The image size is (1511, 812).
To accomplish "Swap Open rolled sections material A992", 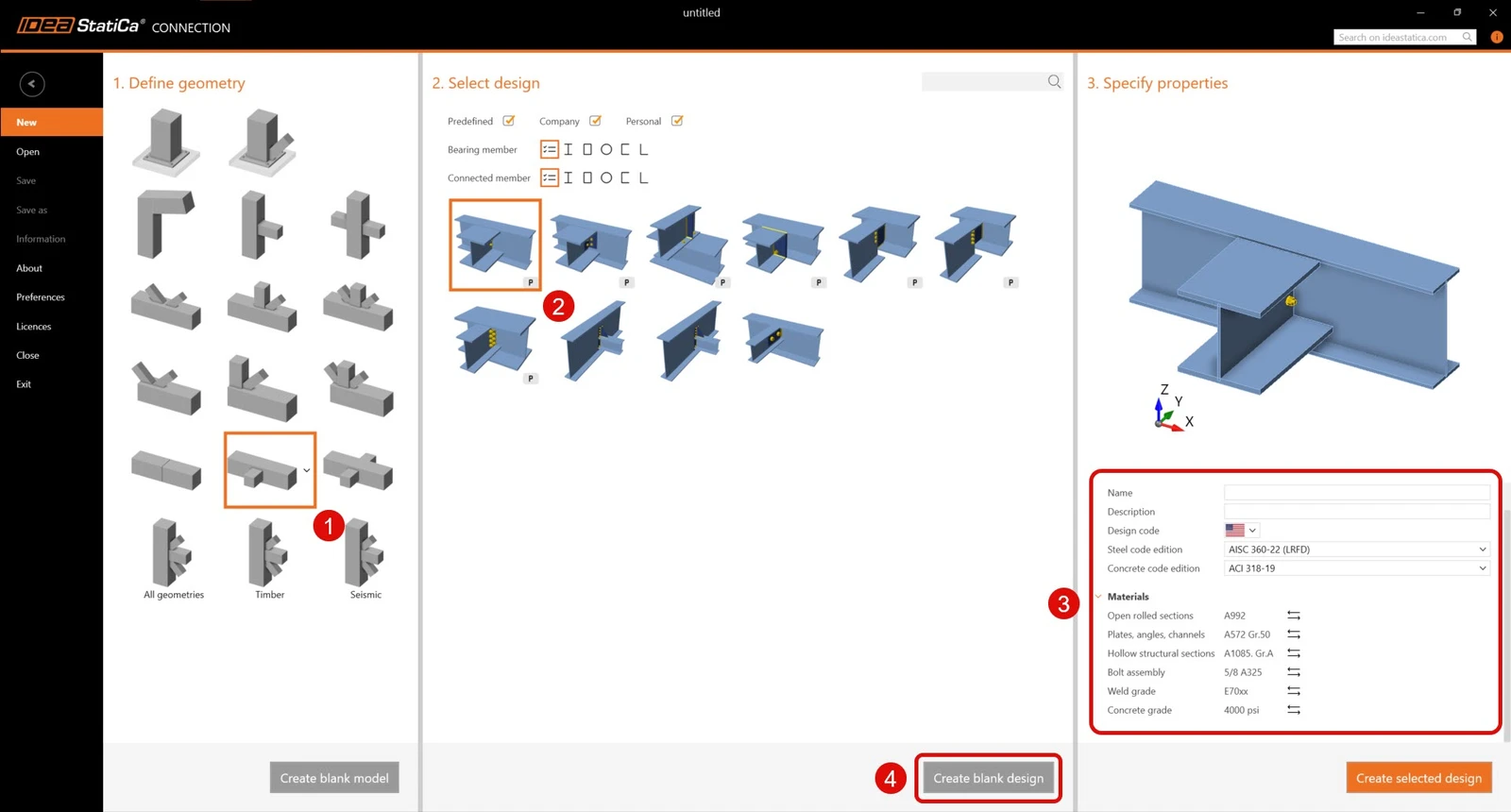I will tap(1294, 616).
